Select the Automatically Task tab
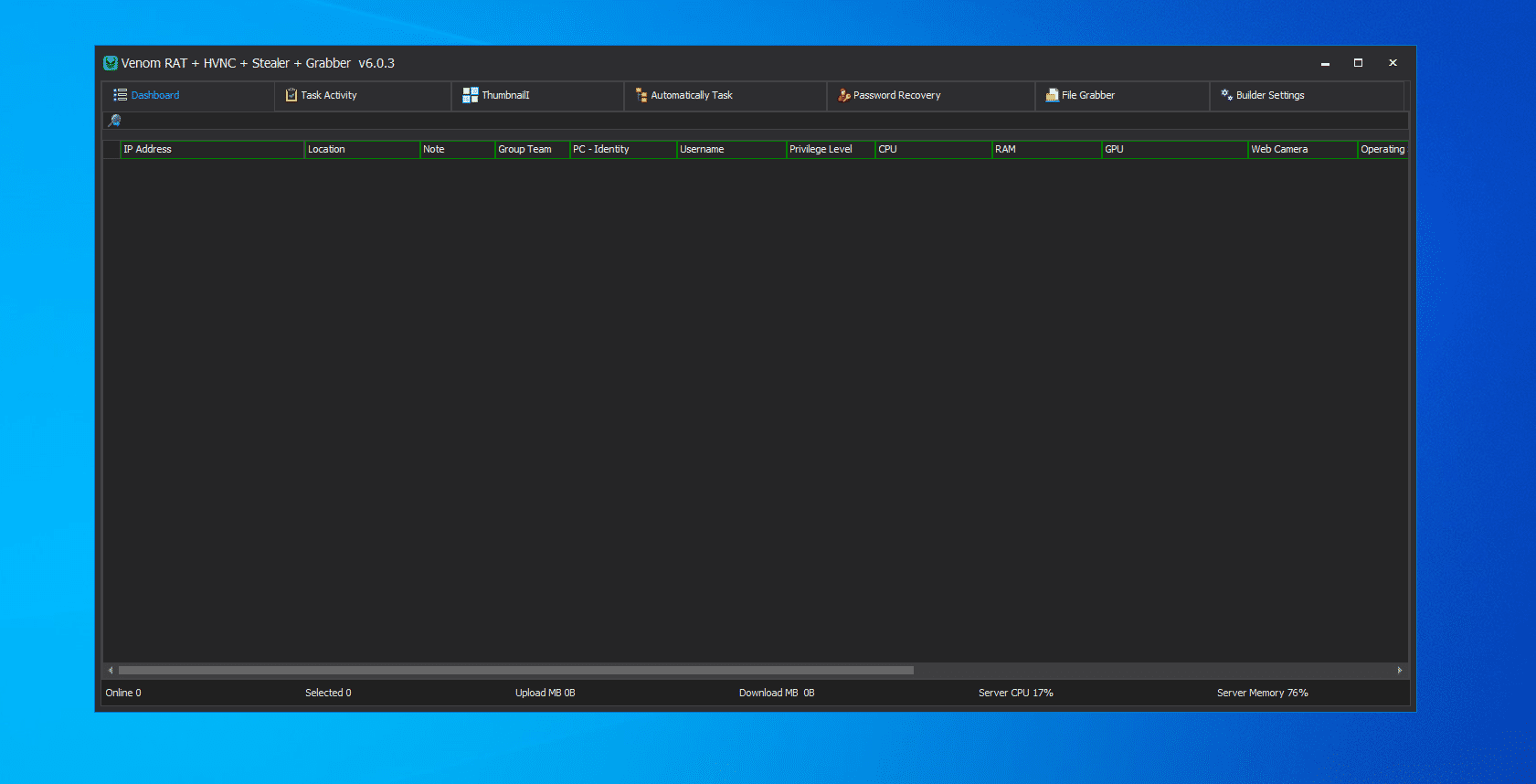Image resolution: width=1536 pixels, height=784 pixels. [x=726, y=95]
